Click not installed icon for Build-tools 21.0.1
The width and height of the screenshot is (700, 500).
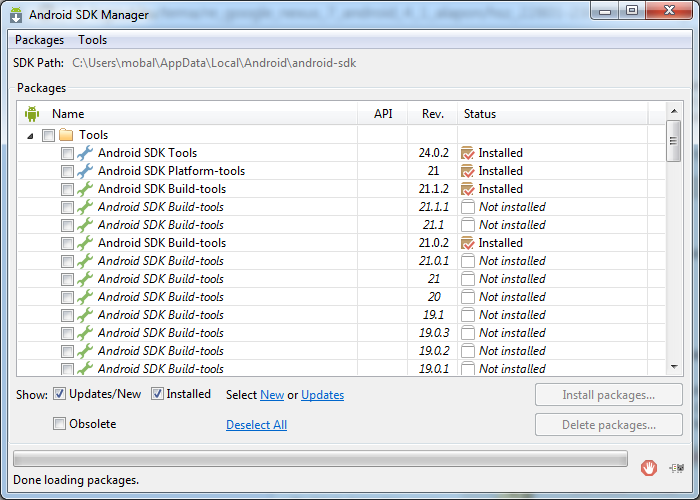[x=467, y=261]
